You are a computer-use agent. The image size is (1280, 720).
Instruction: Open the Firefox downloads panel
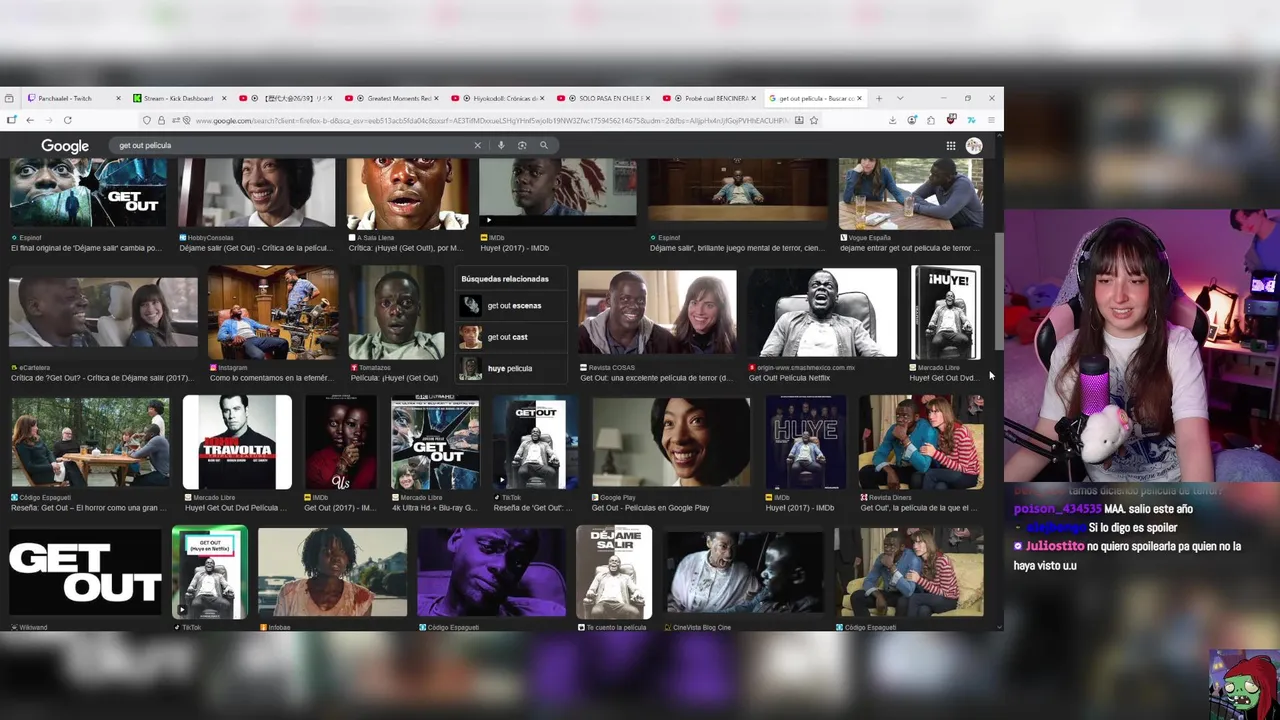tap(892, 120)
